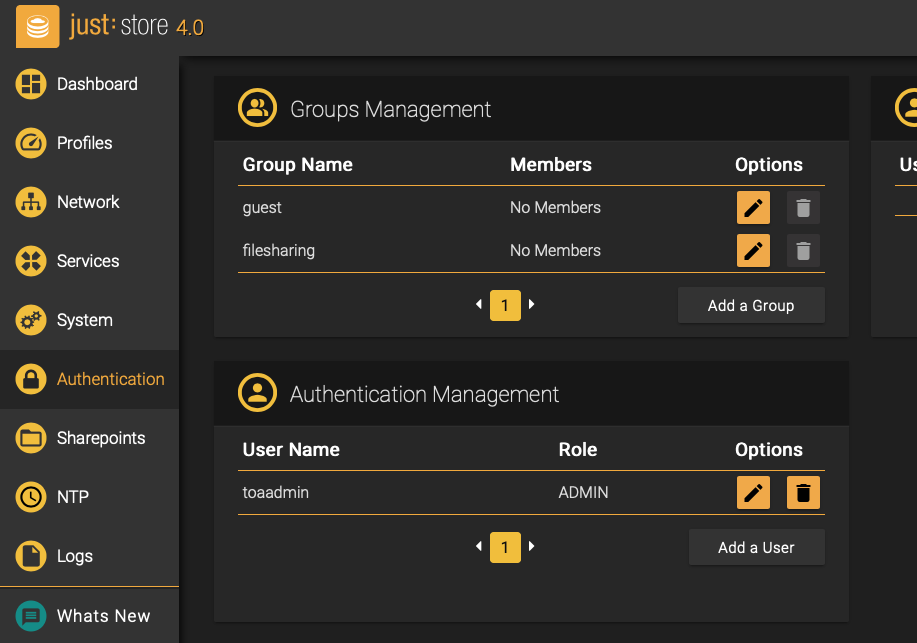Click the guest group name cell
The height and width of the screenshot is (643, 917).
[262, 208]
